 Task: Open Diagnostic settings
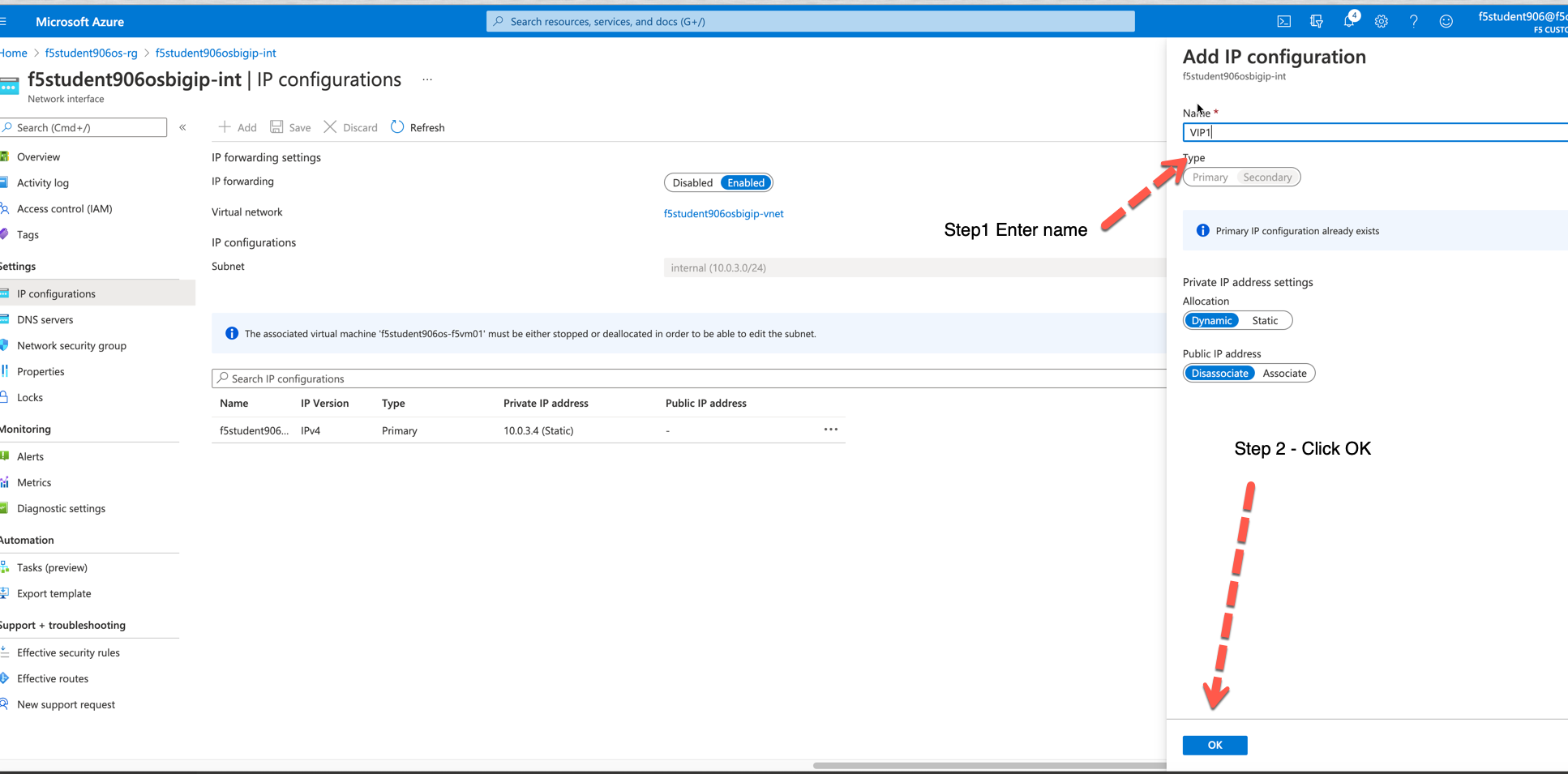pyautogui.click(x=61, y=508)
